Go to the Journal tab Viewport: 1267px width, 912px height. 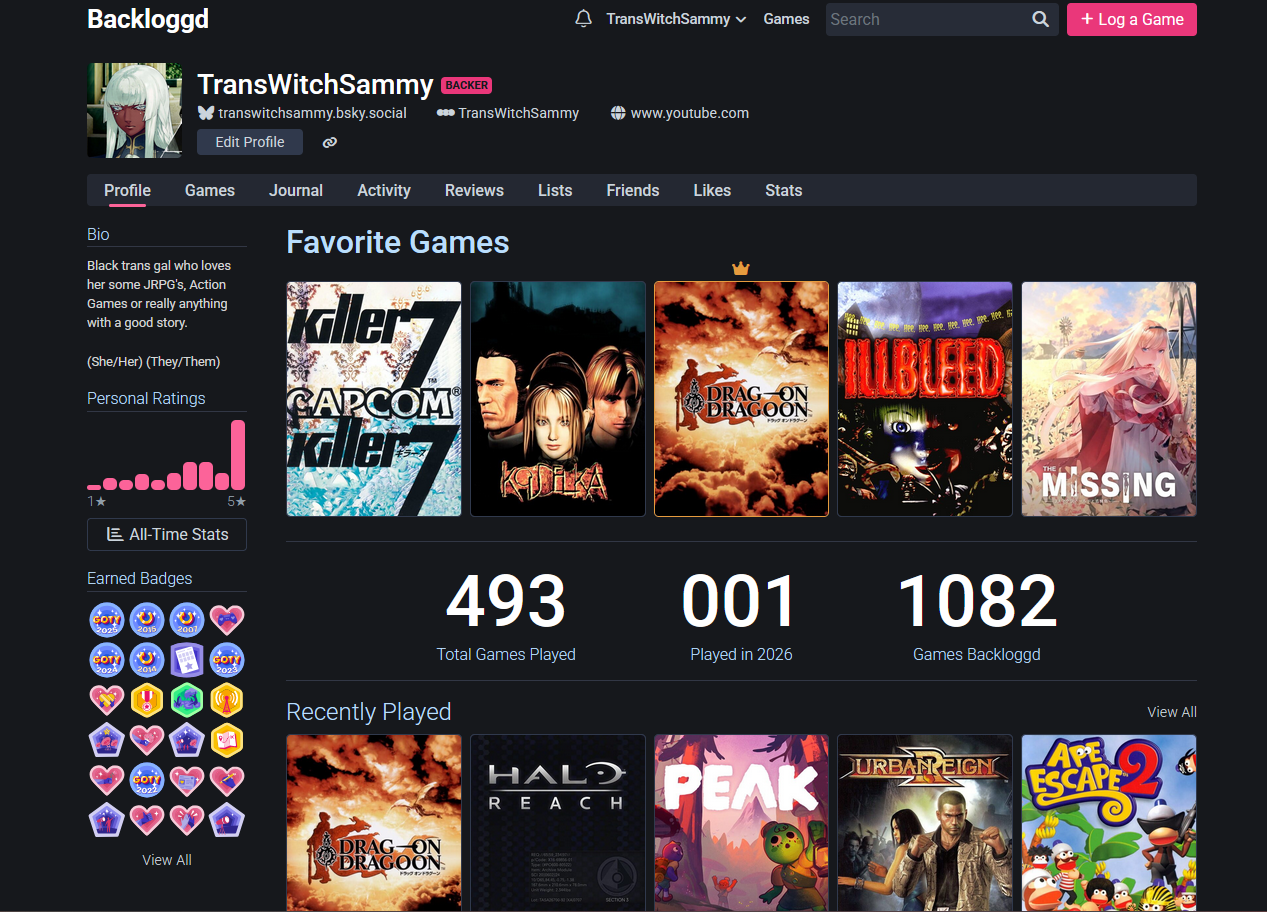[x=296, y=190]
